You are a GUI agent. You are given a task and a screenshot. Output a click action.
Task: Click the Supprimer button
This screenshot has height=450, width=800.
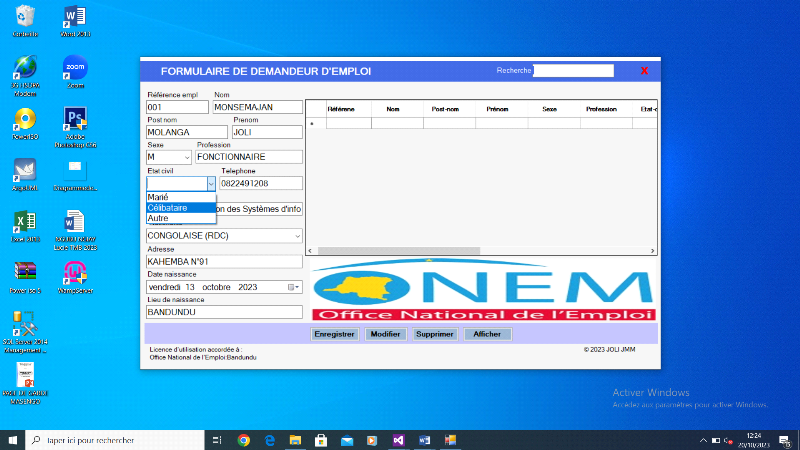coord(435,334)
